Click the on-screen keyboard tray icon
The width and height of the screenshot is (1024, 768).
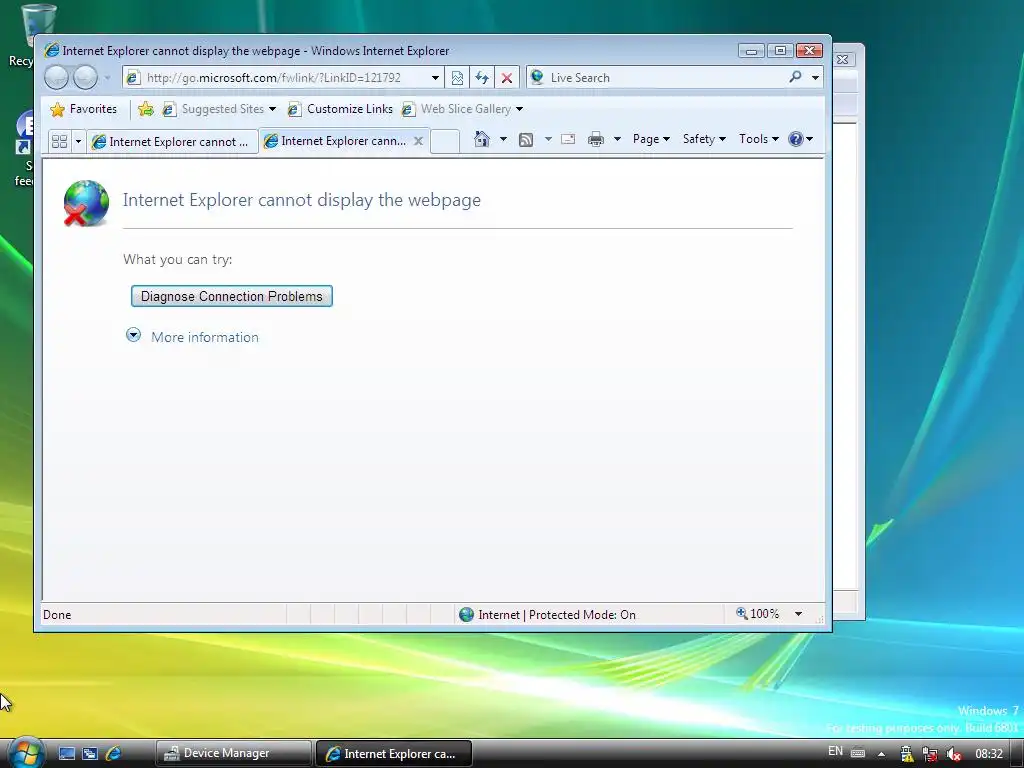point(858,753)
